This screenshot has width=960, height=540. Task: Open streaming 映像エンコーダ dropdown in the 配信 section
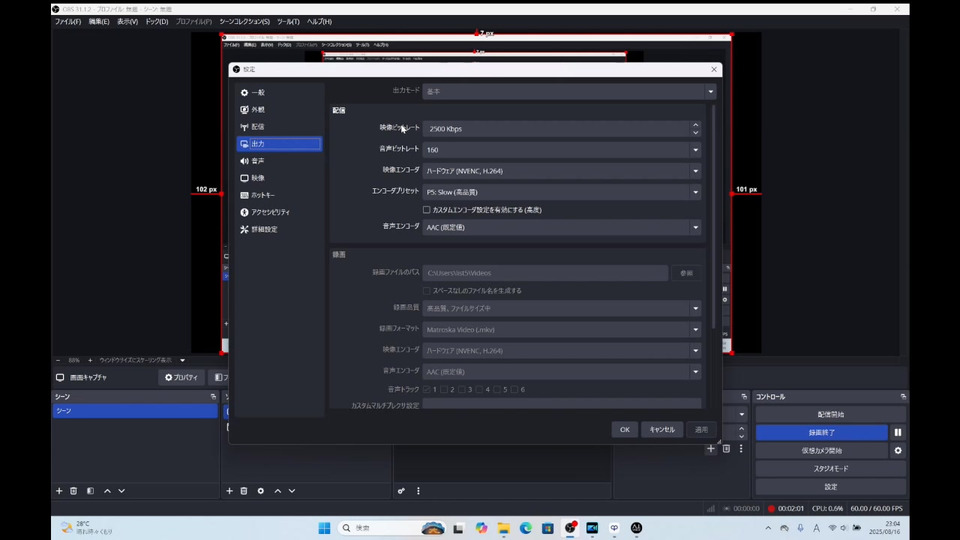tap(561, 171)
